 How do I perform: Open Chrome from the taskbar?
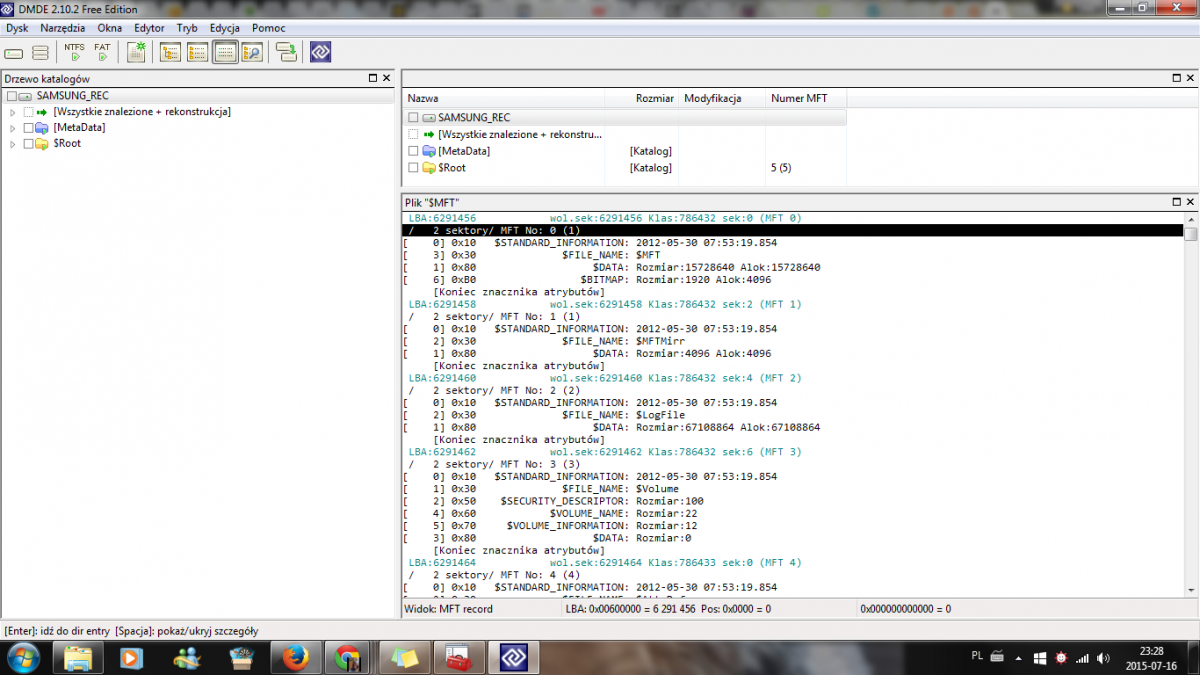(x=348, y=658)
